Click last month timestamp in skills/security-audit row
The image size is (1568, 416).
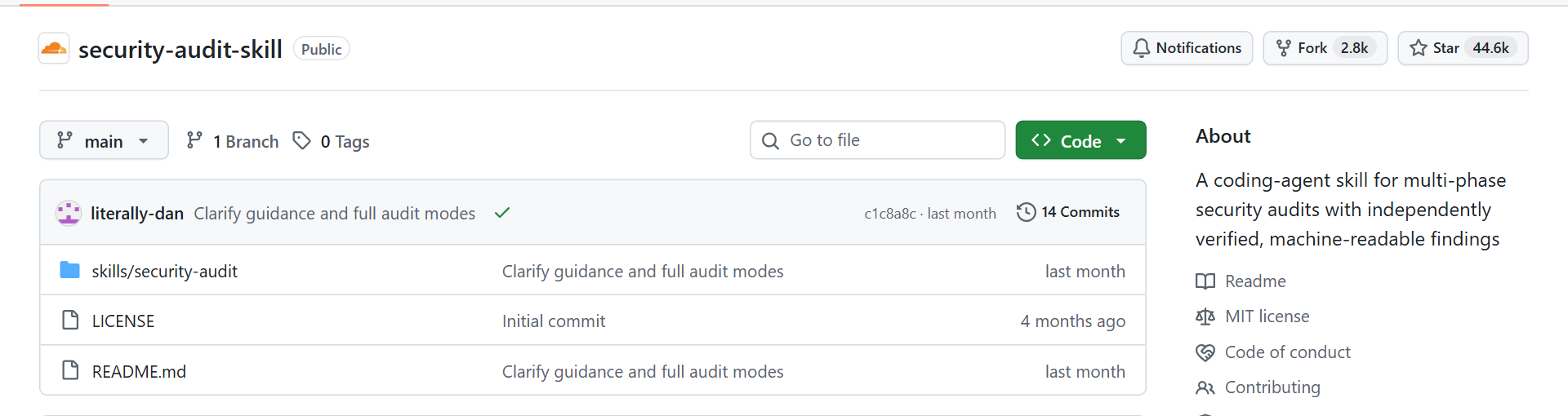(x=1085, y=271)
